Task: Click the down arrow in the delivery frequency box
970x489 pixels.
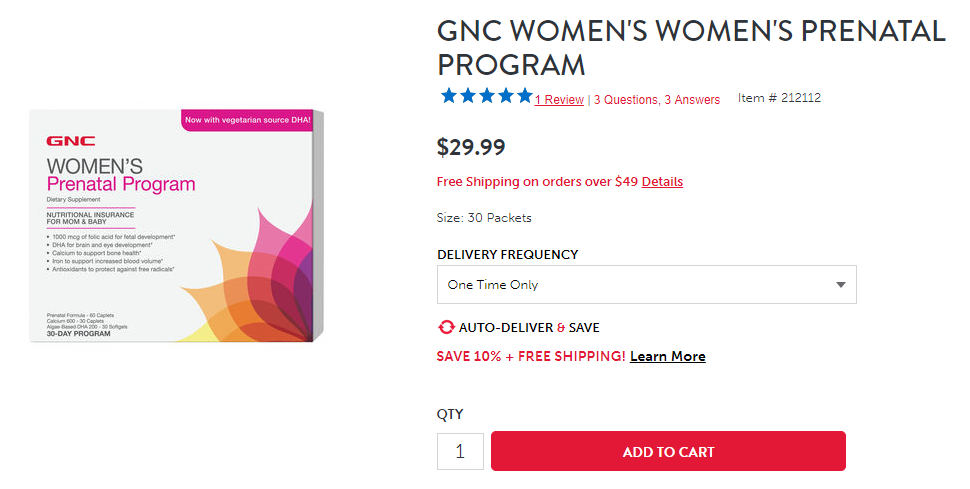Action: pyautogui.click(x=841, y=285)
